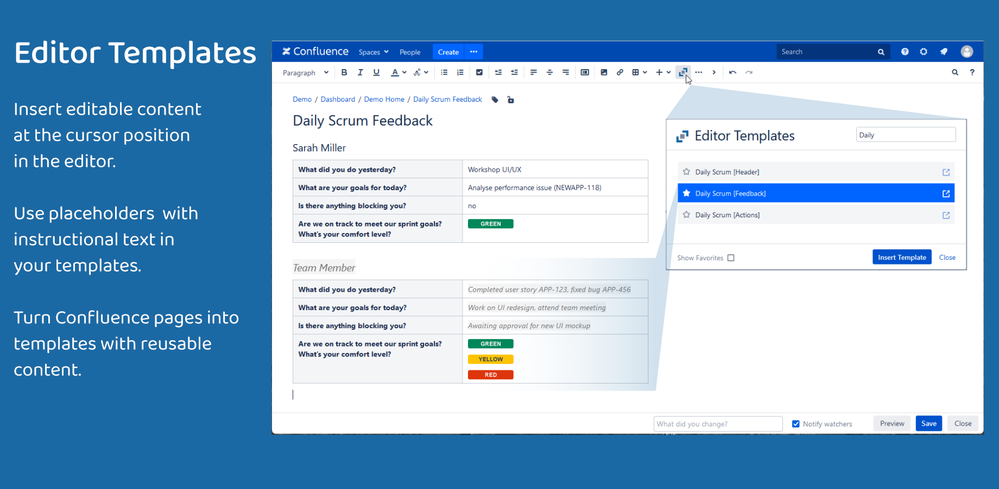Favorite the Daily Scrum [Actions] template
999x489 pixels.
pos(686,215)
